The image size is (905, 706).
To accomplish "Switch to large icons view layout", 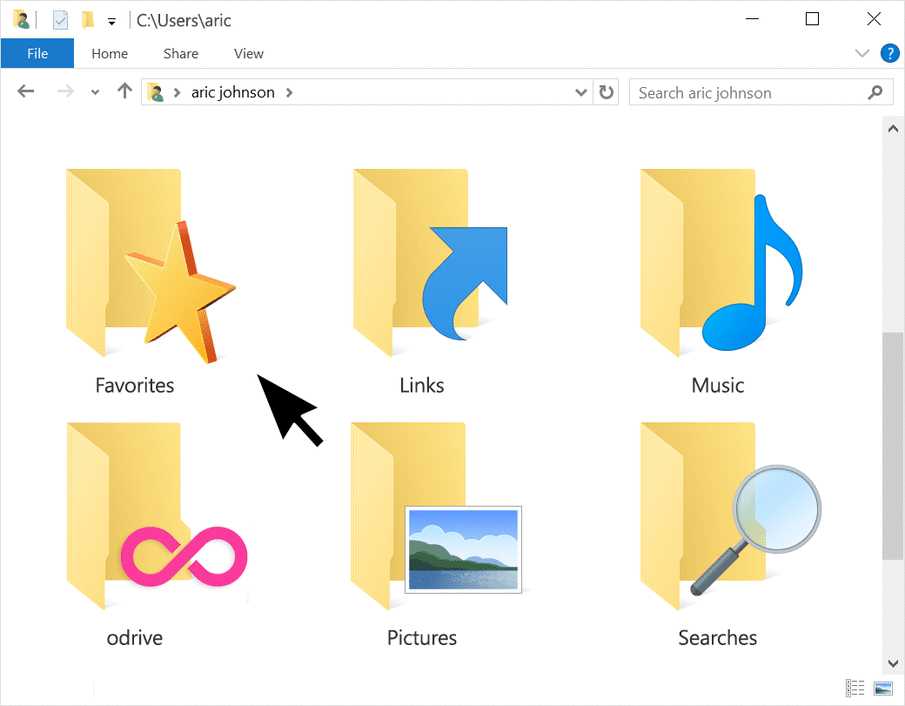I will [x=883, y=688].
